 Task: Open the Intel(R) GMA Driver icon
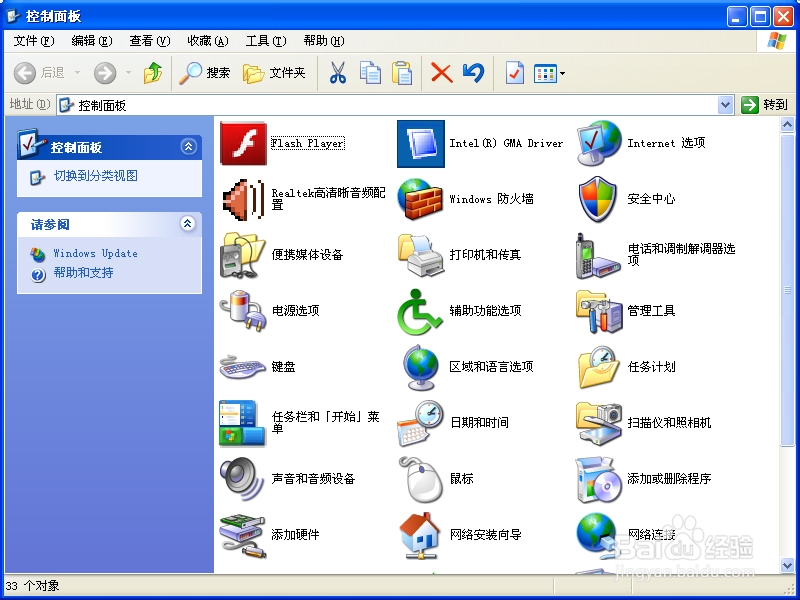coord(421,143)
